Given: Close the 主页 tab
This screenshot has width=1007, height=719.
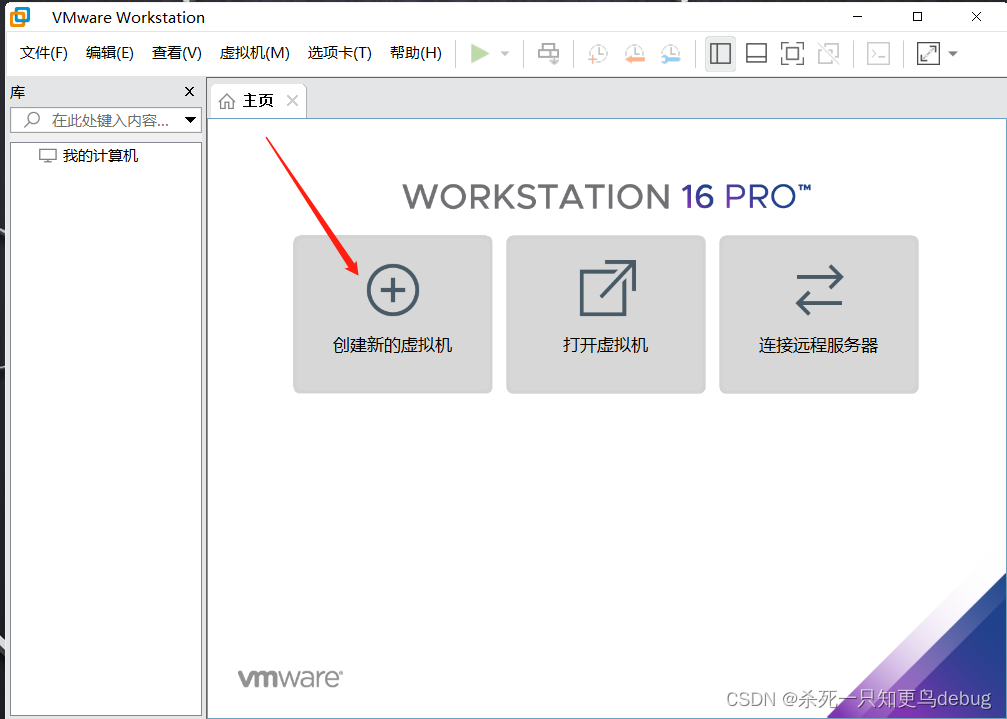Looking at the screenshot, I should click(x=291, y=100).
